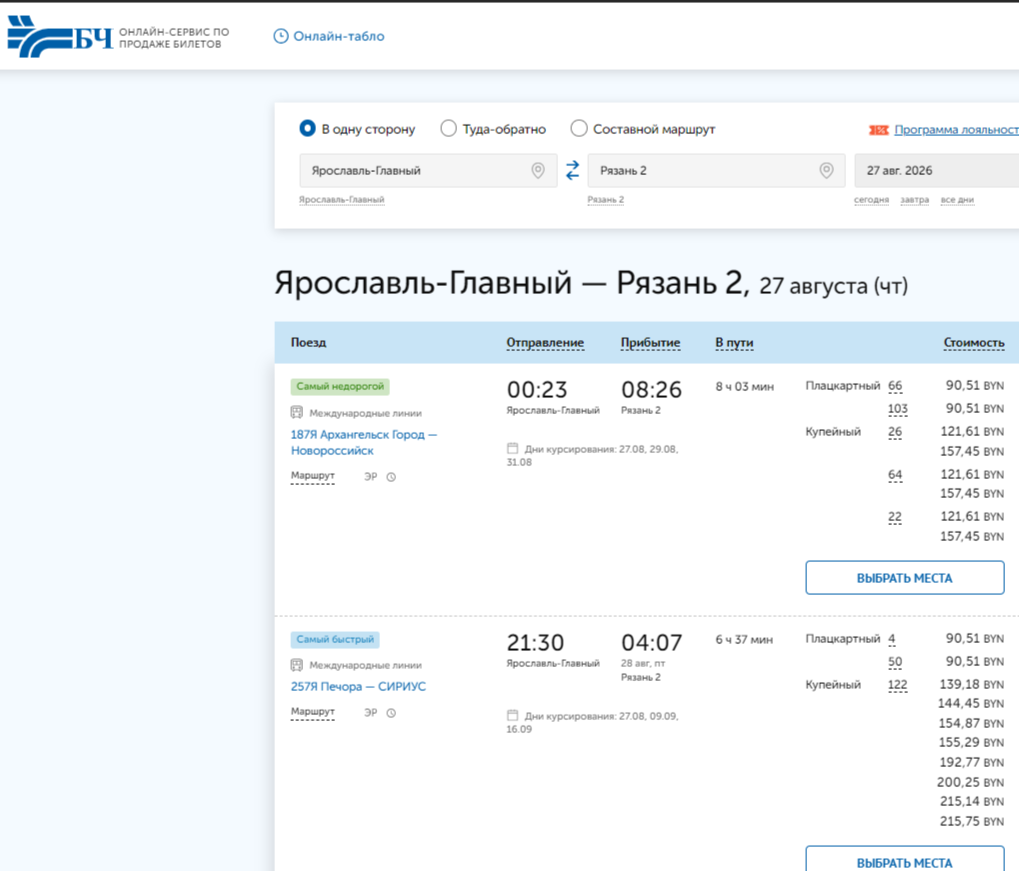
Task: Select the Составной маршрут radio option
Action: (x=578, y=128)
